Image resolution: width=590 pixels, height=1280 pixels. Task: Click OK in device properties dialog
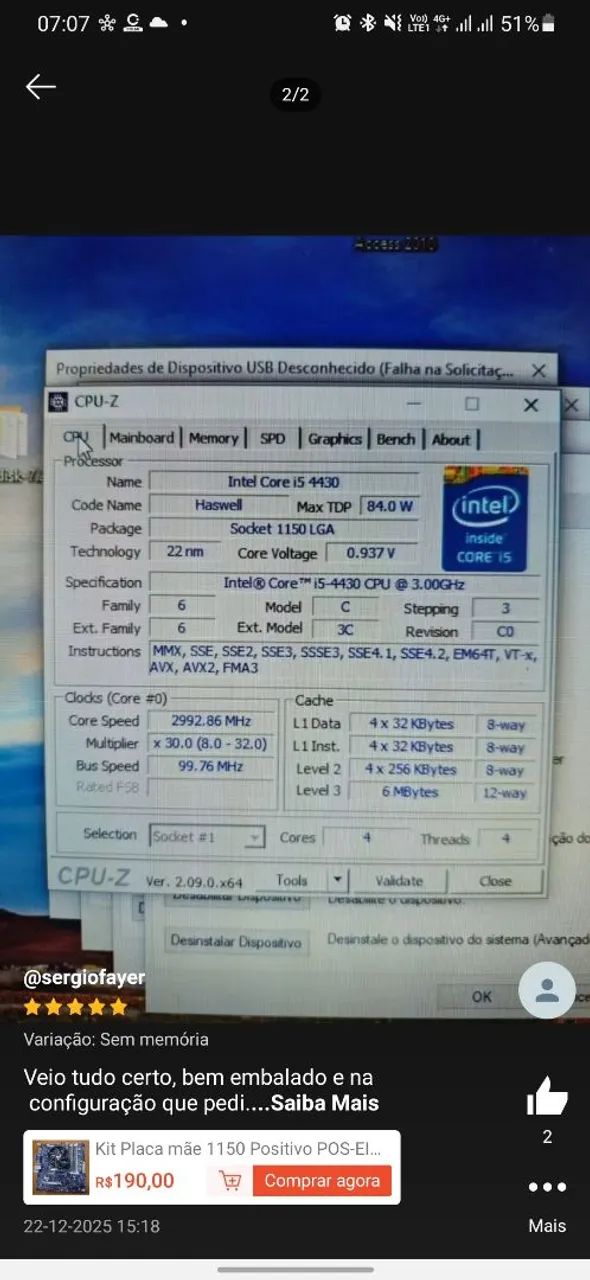coord(482,996)
